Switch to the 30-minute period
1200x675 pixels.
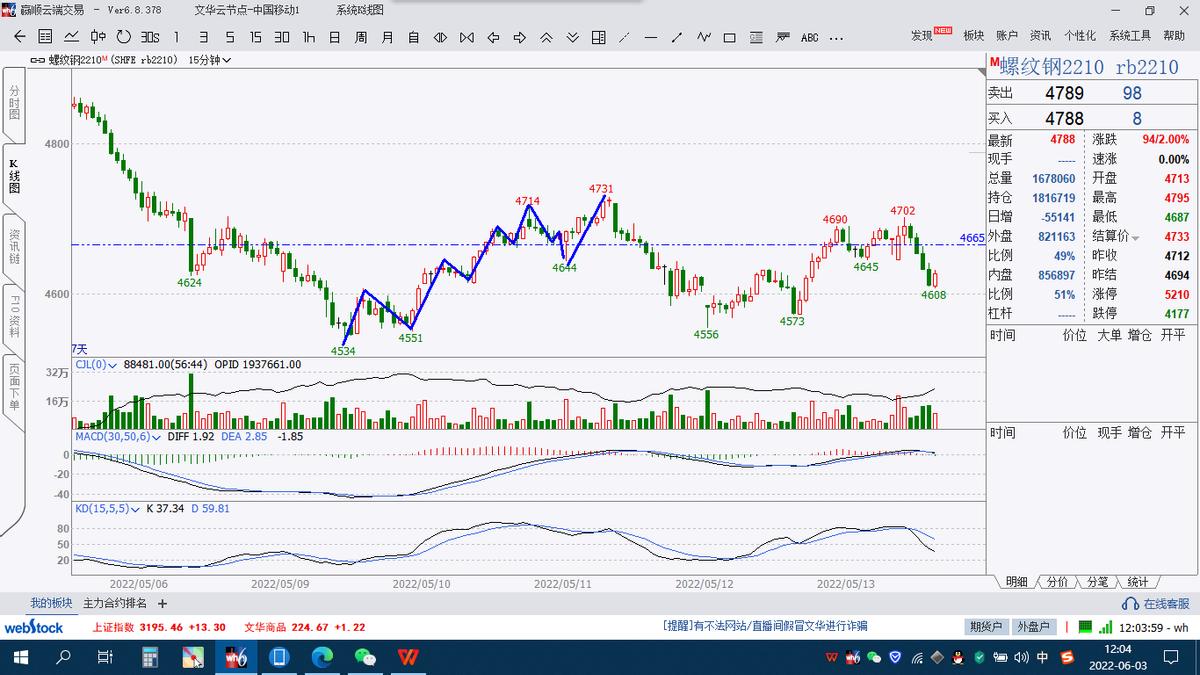pos(282,37)
